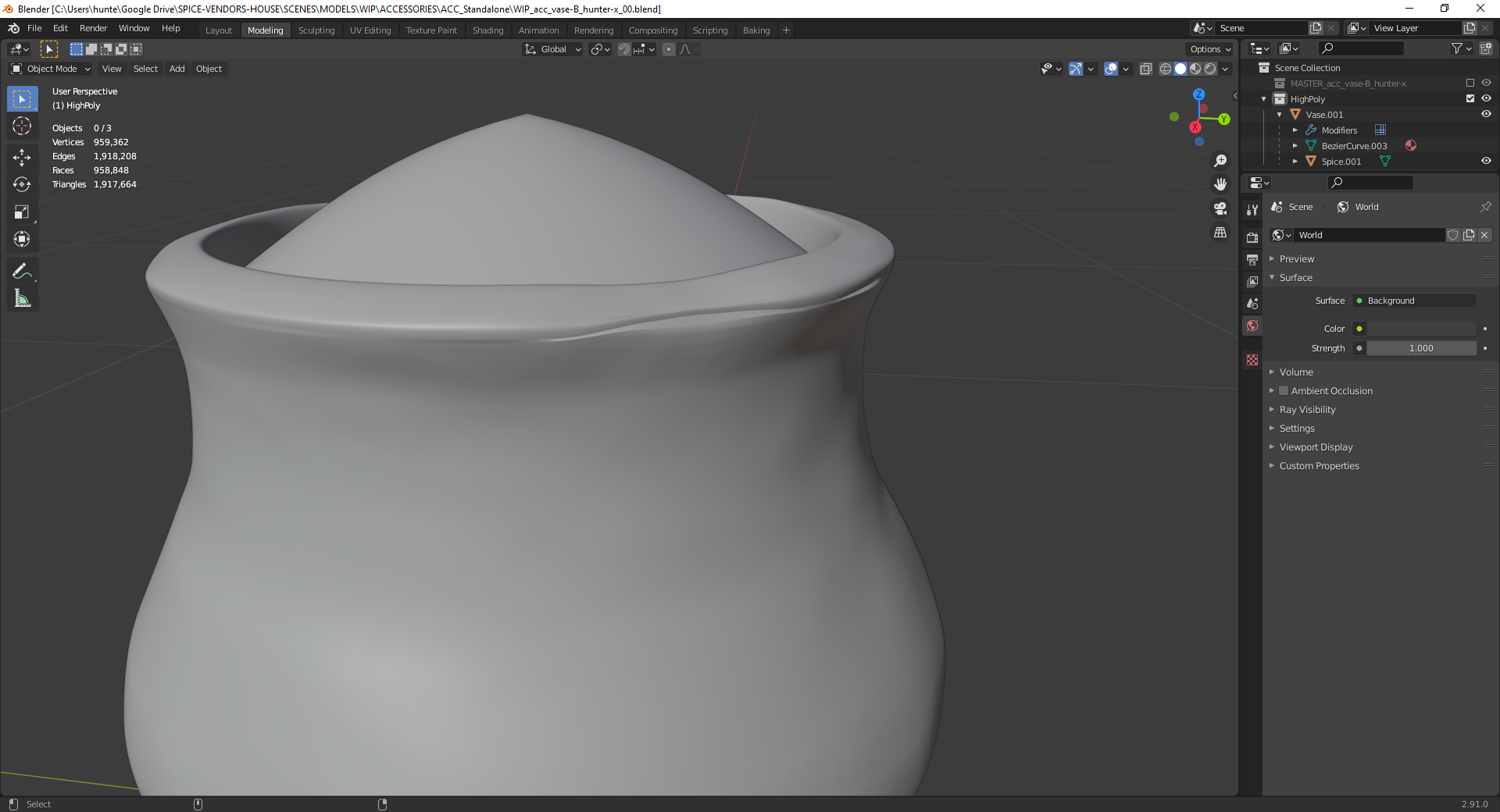Switch to wireframe viewport shading

(1166, 69)
